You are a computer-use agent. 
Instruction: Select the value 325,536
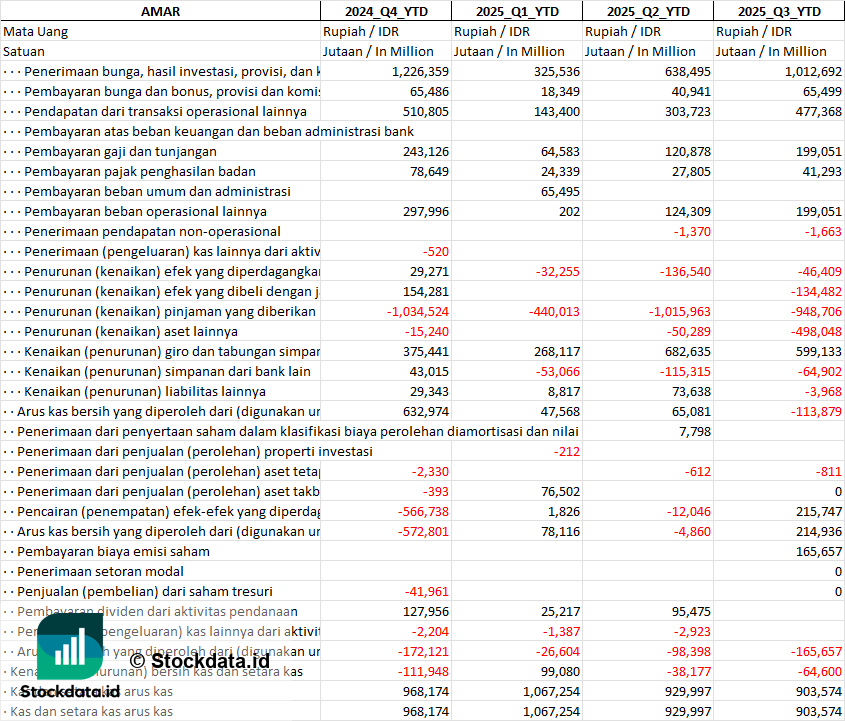pos(557,71)
